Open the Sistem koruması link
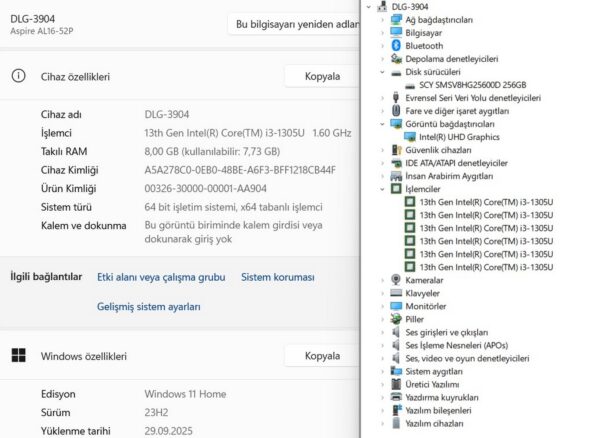The height and width of the screenshot is (438, 600). [x=278, y=277]
